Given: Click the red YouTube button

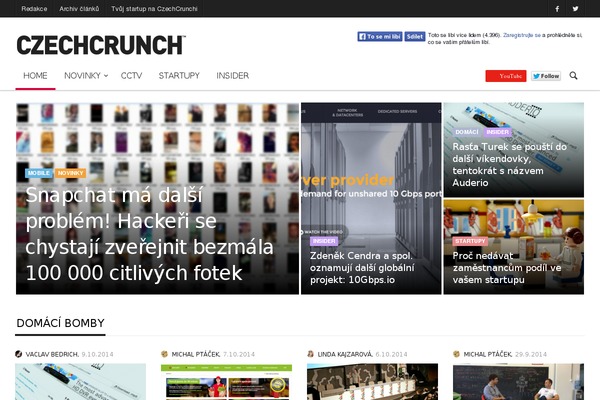Looking at the screenshot, I should pyautogui.click(x=505, y=76).
